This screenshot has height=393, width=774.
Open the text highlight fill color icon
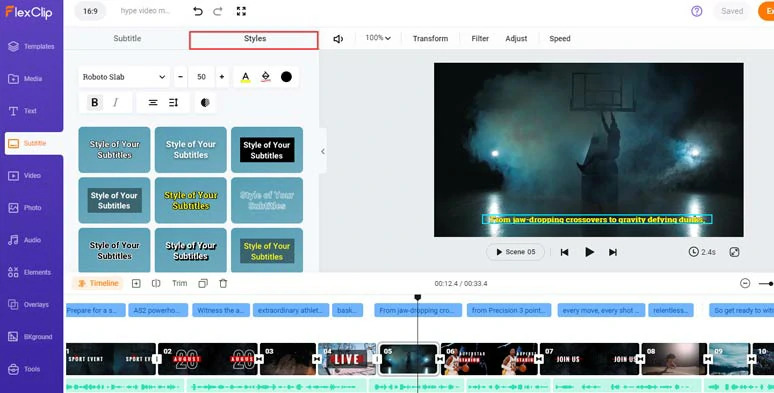[x=266, y=77]
